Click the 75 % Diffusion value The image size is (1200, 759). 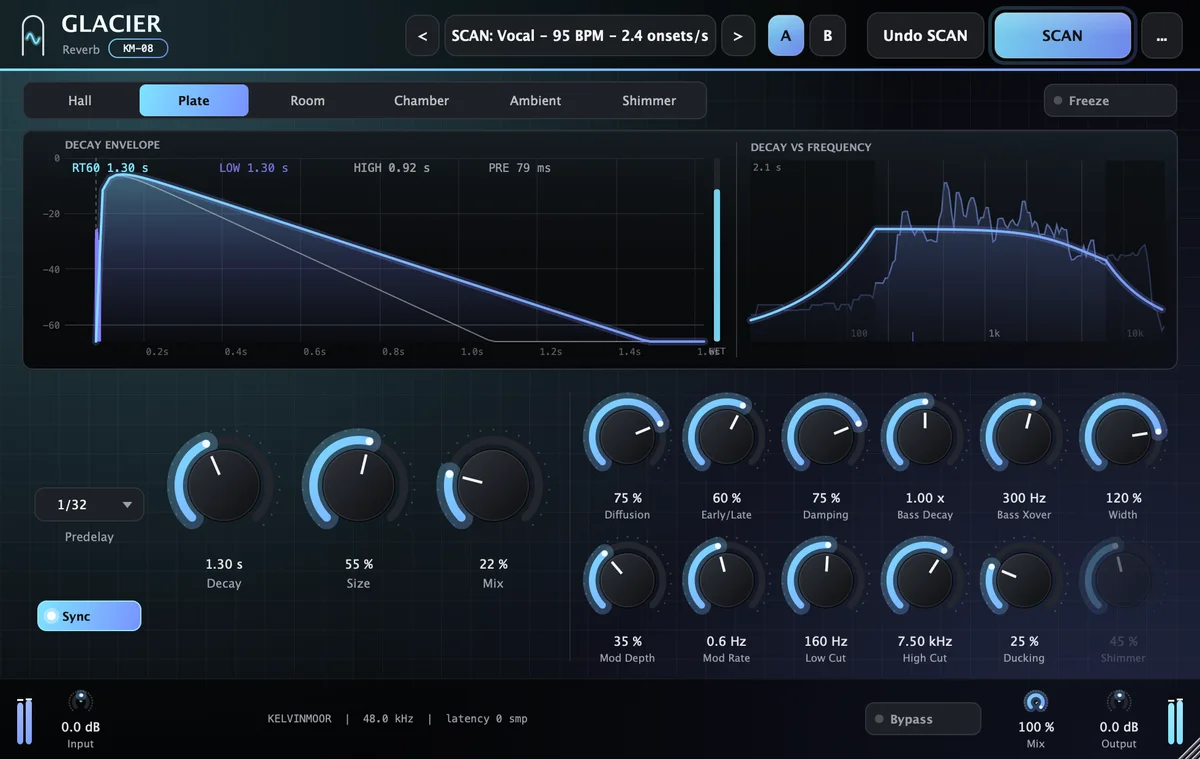click(x=628, y=498)
